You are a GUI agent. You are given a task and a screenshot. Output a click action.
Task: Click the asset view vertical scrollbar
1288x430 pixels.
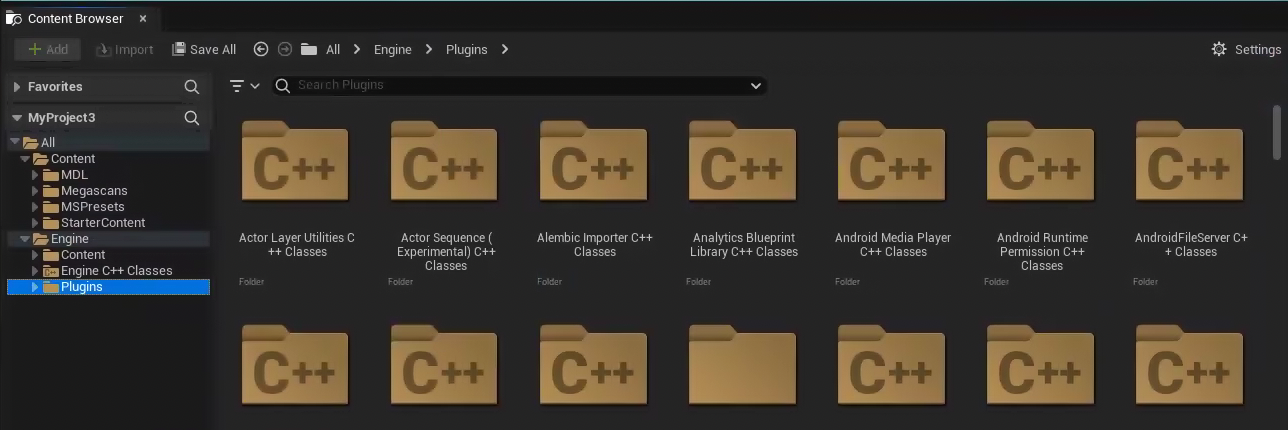click(1277, 131)
